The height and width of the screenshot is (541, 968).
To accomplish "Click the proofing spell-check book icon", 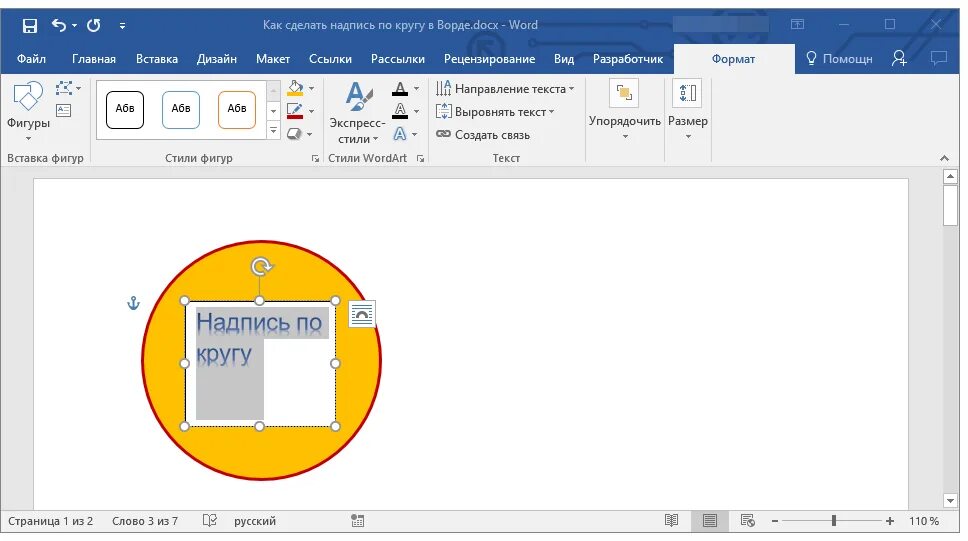I will (210, 521).
